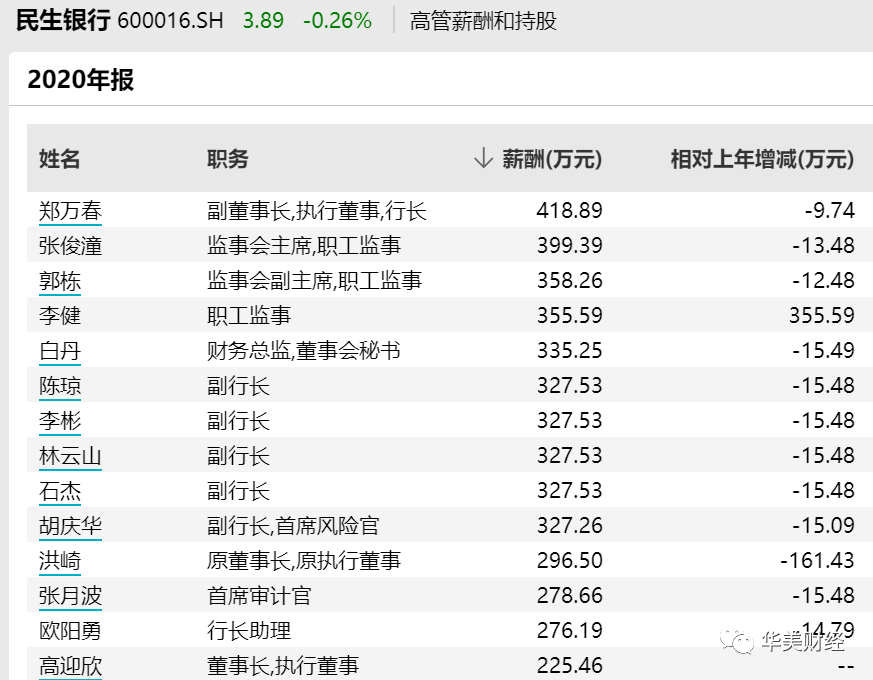873x680 pixels.
Task: Select the position 原董事长,原执行董事
Action: tap(304, 561)
